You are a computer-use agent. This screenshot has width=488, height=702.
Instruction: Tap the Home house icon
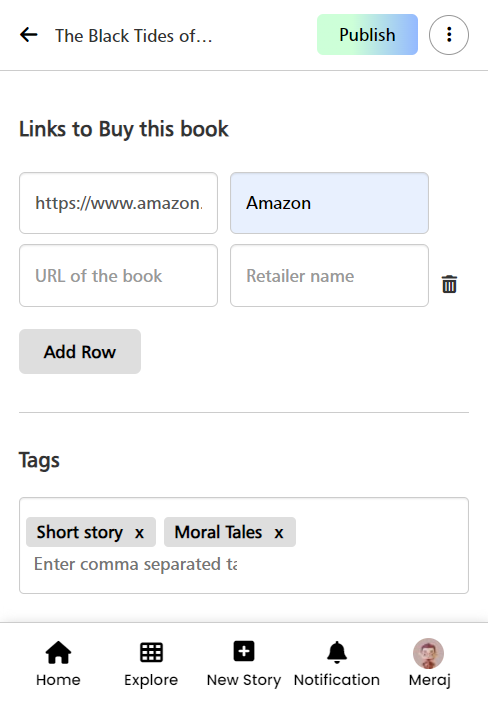click(x=59, y=652)
